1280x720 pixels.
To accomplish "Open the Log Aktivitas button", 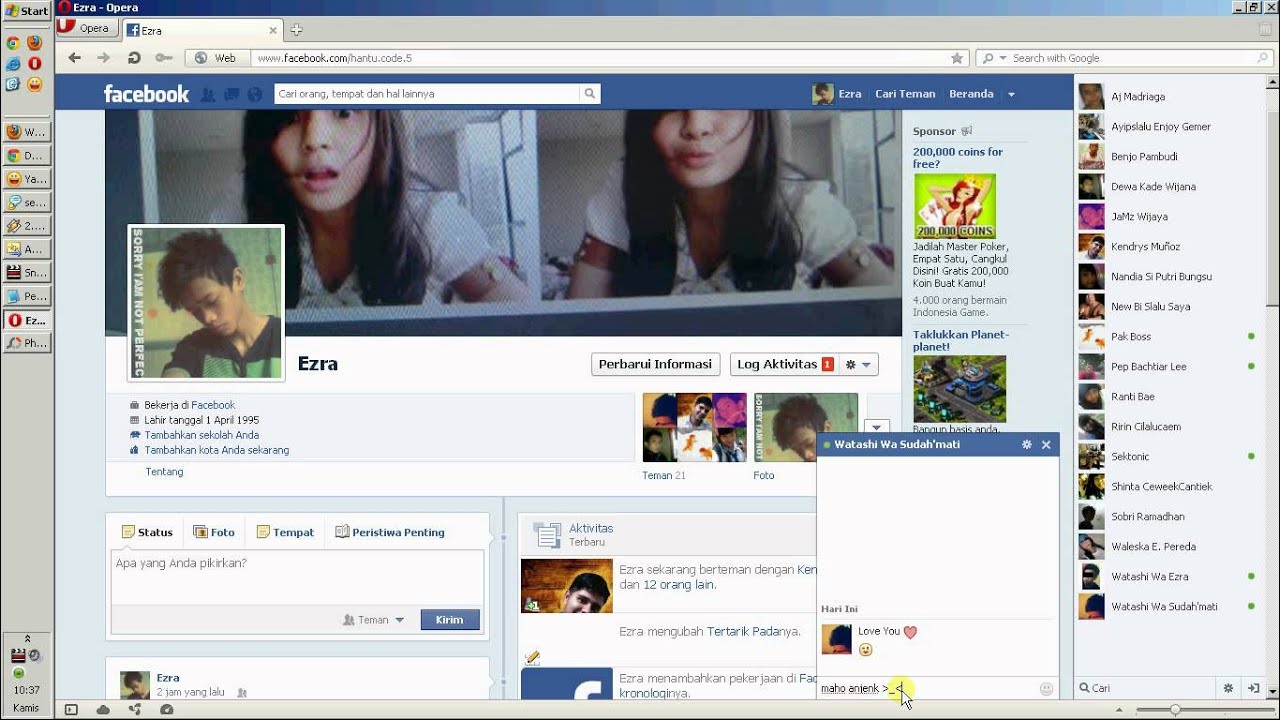I will pyautogui.click(x=784, y=365).
